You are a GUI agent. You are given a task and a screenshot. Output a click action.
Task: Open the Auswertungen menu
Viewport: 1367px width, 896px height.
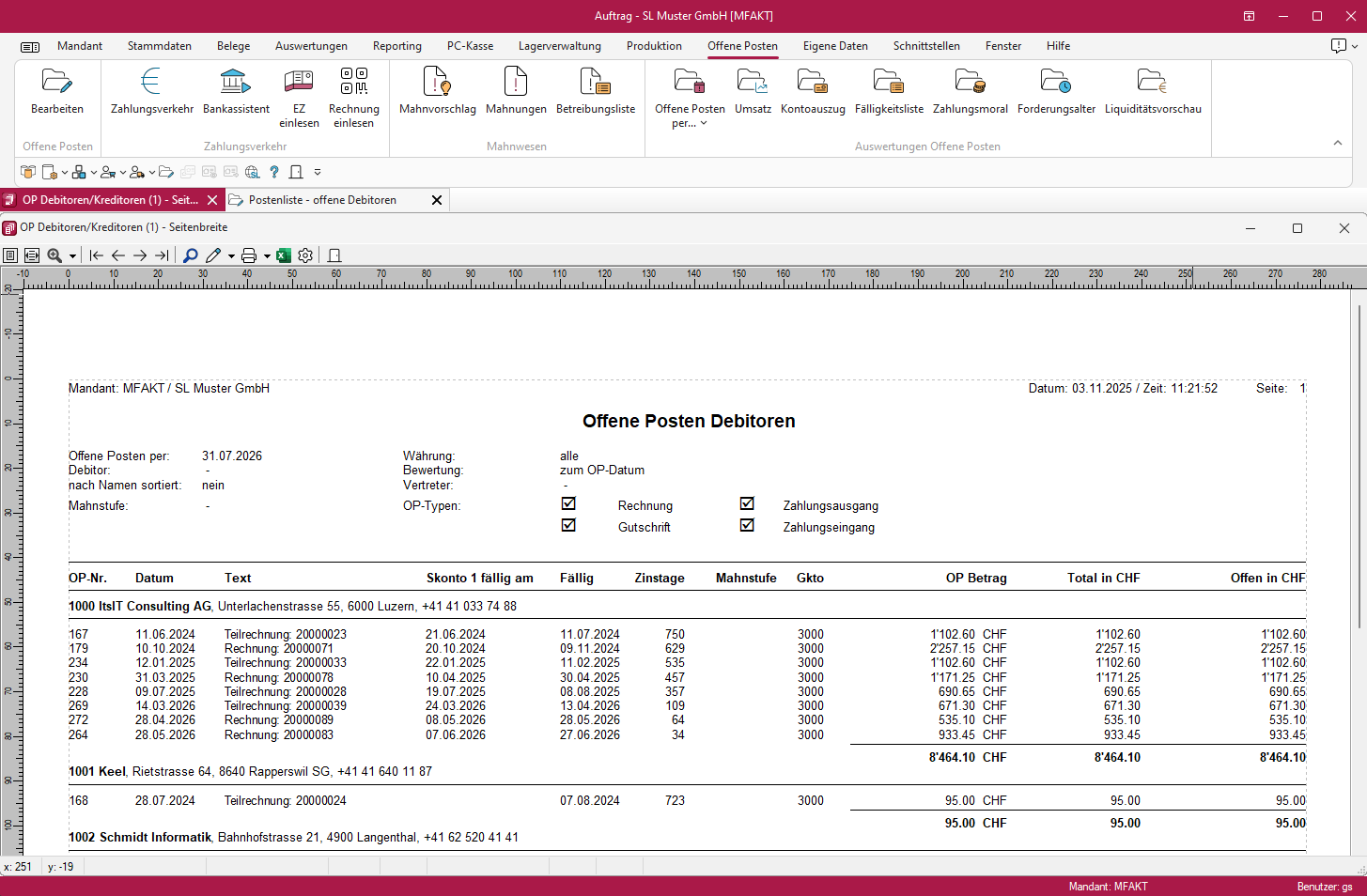click(x=311, y=46)
